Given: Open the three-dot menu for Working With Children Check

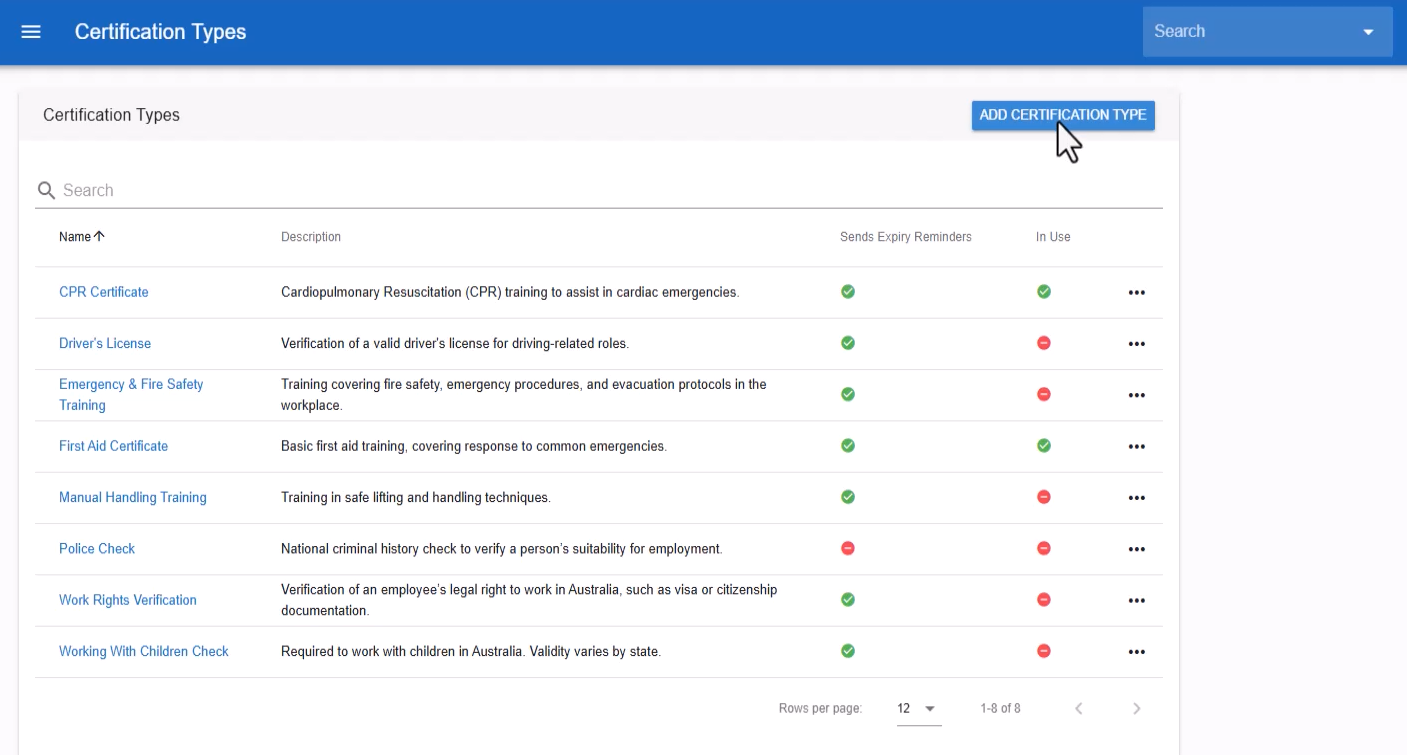Looking at the screenshot, I should point(1136,652).
